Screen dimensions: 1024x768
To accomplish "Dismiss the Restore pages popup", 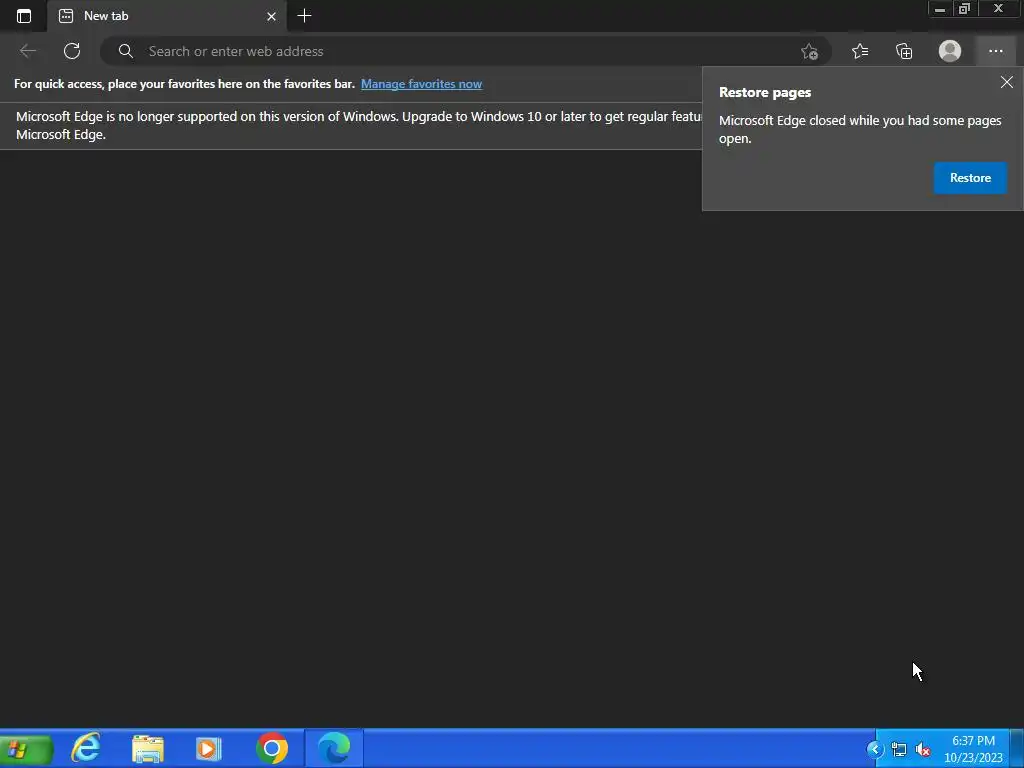I will coord(1006,82).
